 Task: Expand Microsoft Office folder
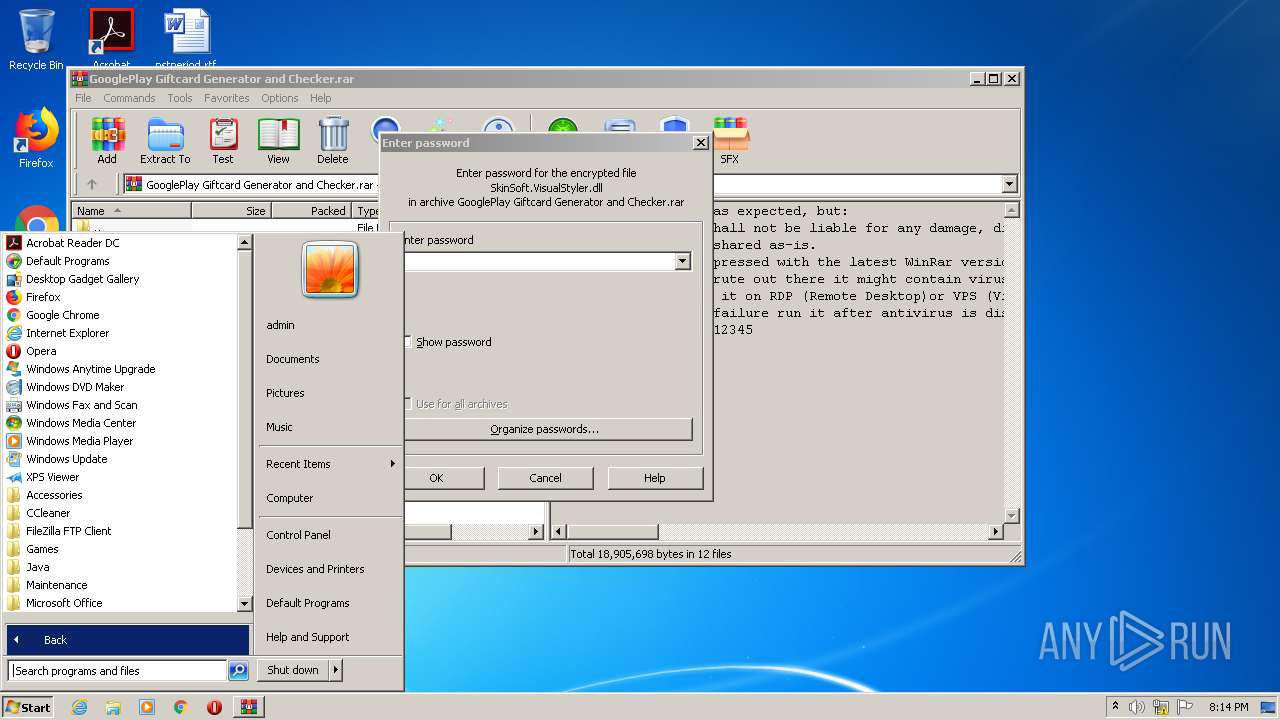[x=64, y=603]
